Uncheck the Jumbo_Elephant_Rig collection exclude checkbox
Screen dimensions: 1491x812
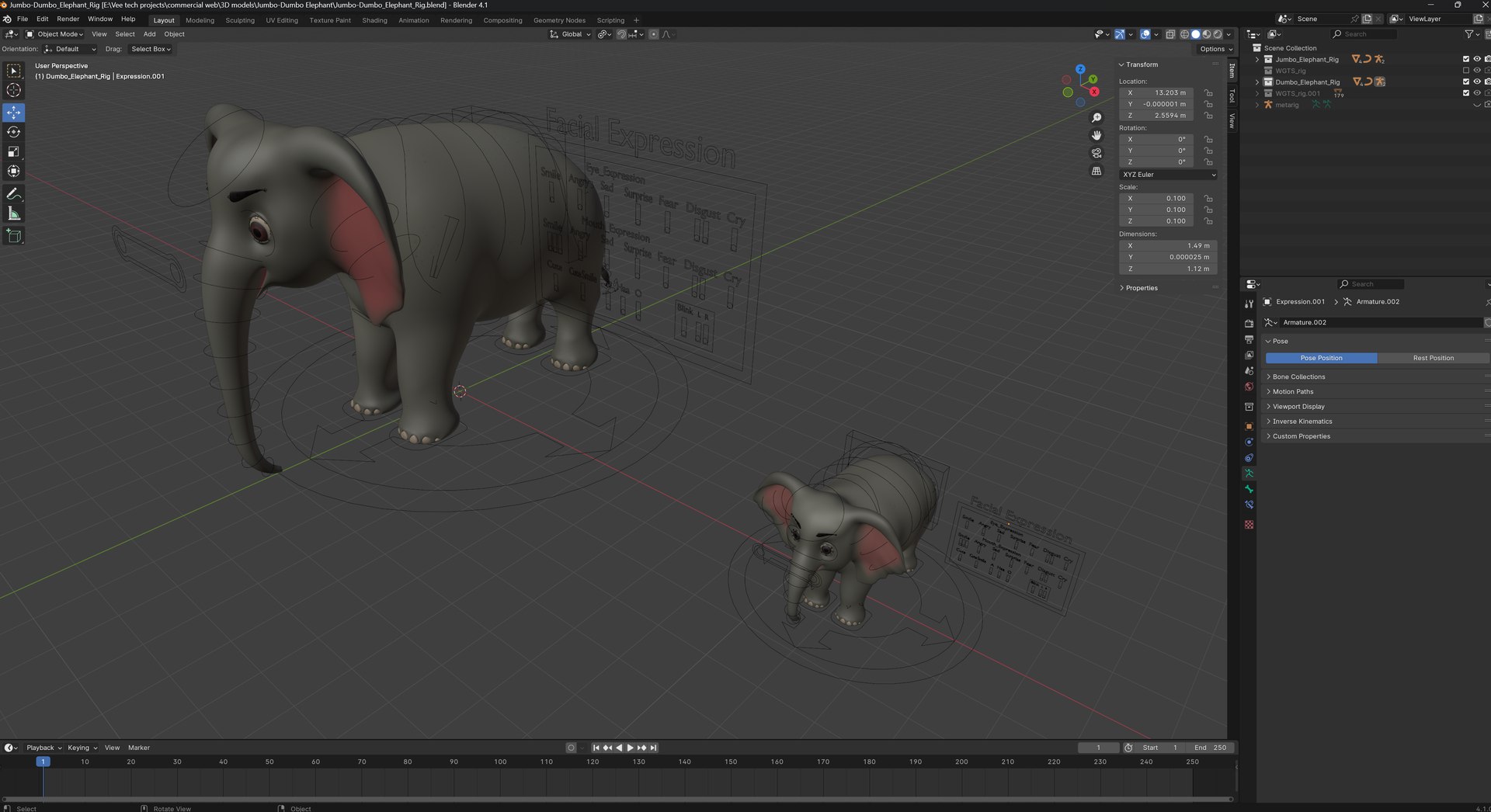point(1466,59)
